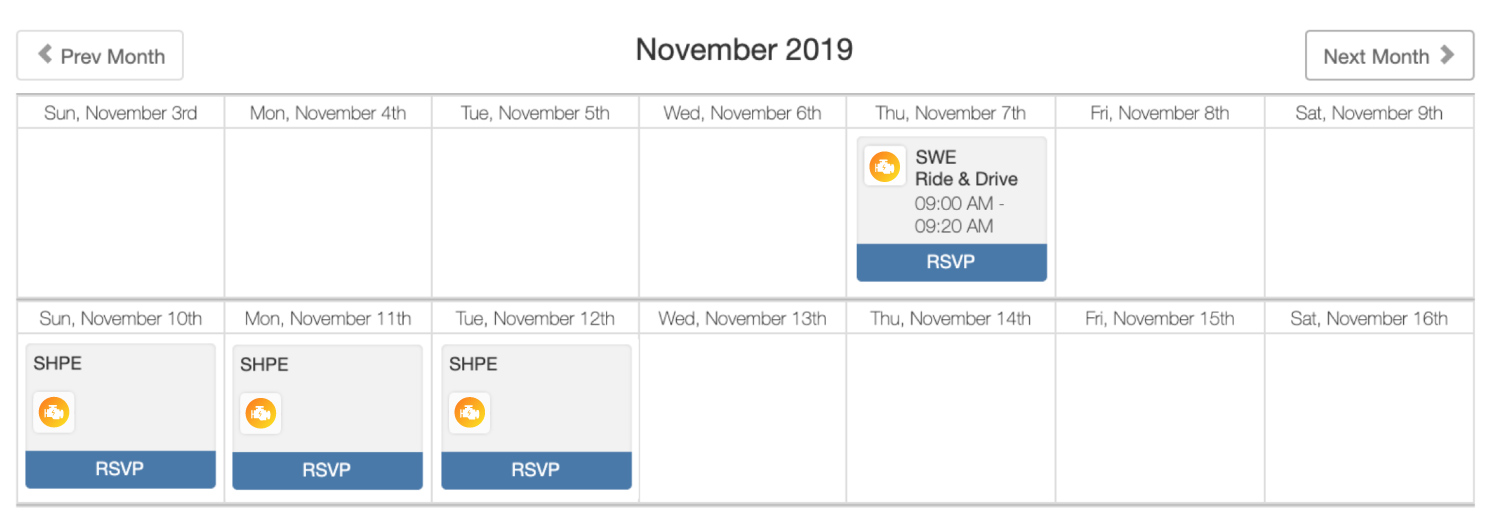
Task: Click the 09:00 AM - 09:20 AM event time
Action: [960, 215]
